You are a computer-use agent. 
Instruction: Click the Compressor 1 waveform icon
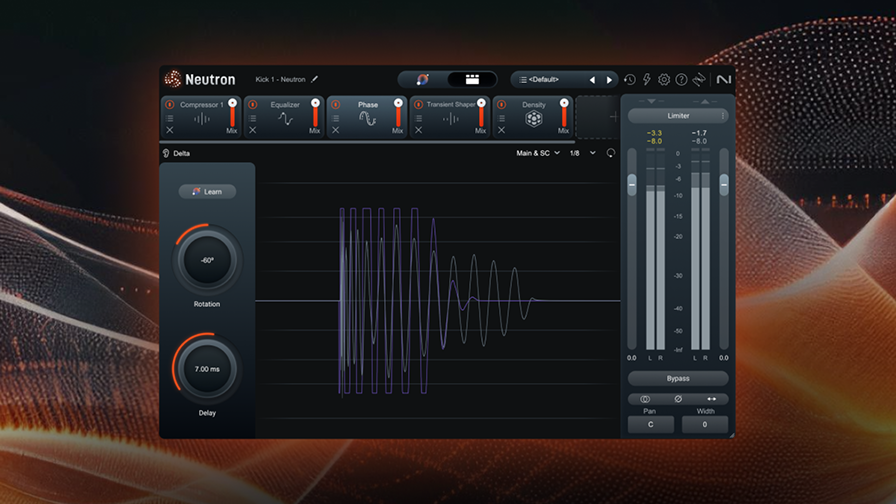click(201, 119)
